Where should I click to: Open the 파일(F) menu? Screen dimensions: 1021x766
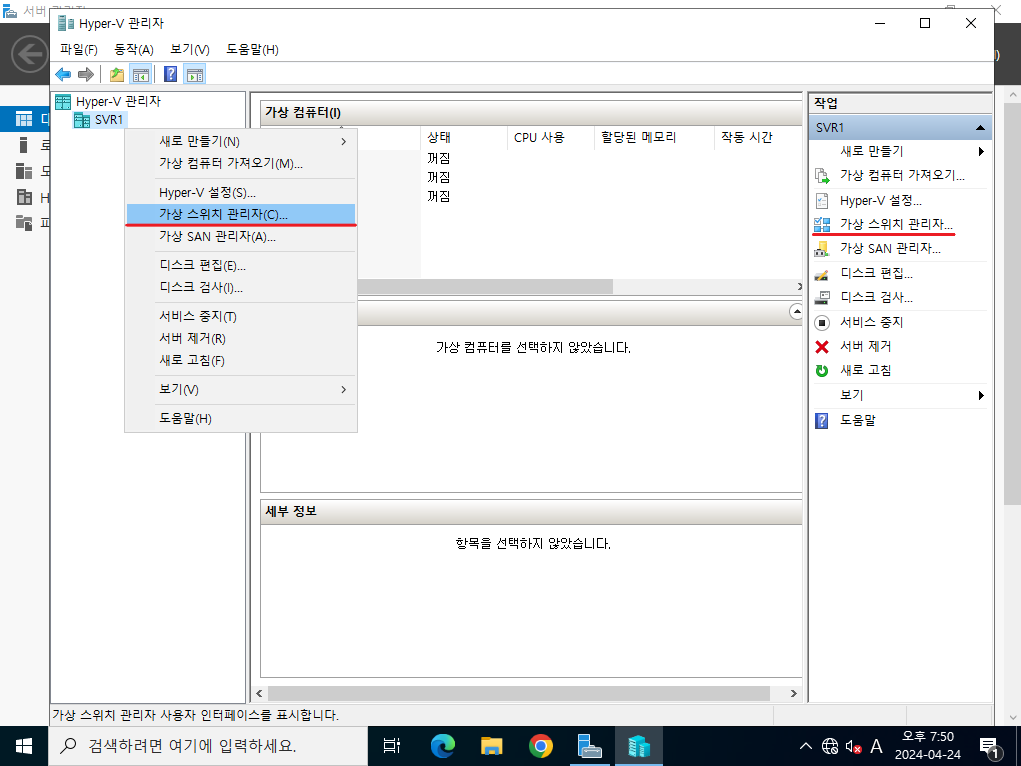79,50
